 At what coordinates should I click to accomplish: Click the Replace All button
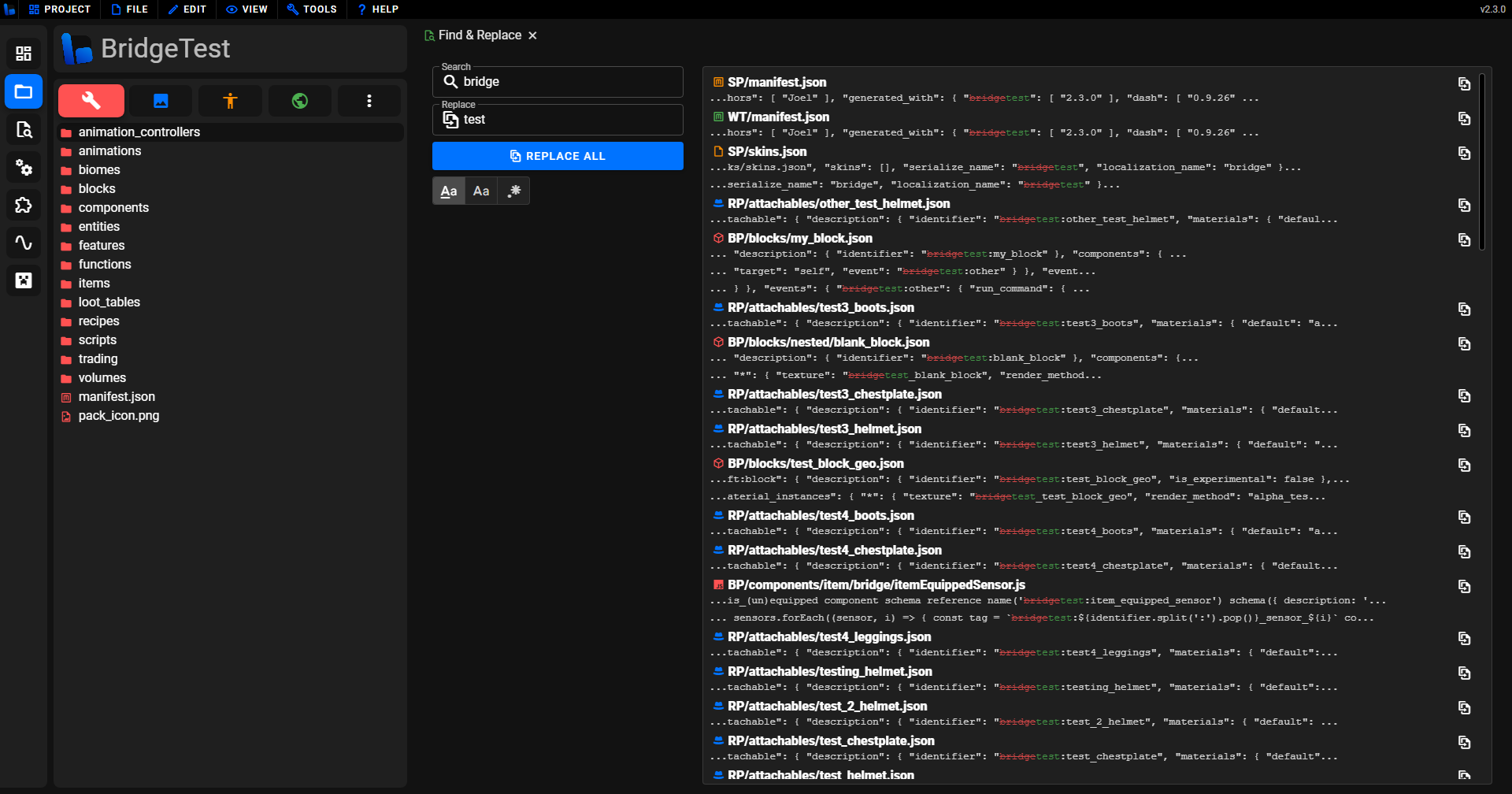[558, 156]
